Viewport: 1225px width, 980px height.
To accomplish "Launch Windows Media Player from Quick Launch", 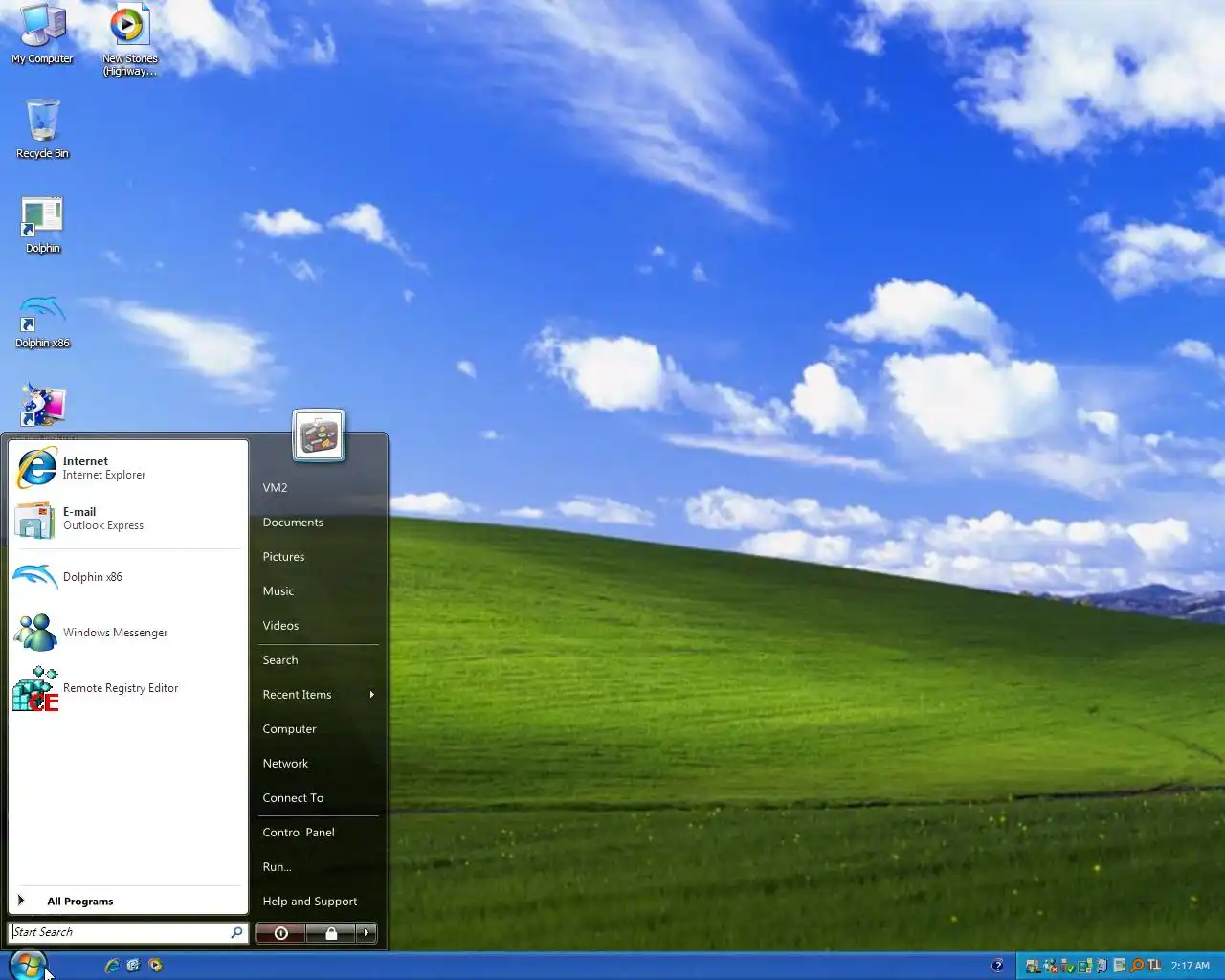I will [155, 966].
